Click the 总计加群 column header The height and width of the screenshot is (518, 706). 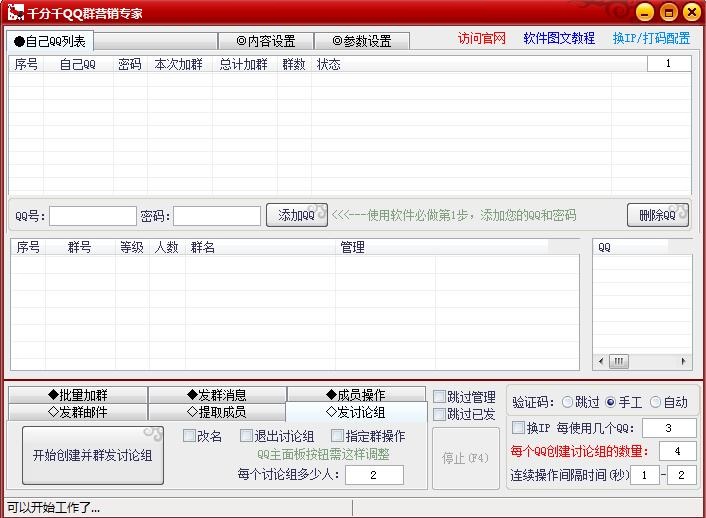point(244,64)
